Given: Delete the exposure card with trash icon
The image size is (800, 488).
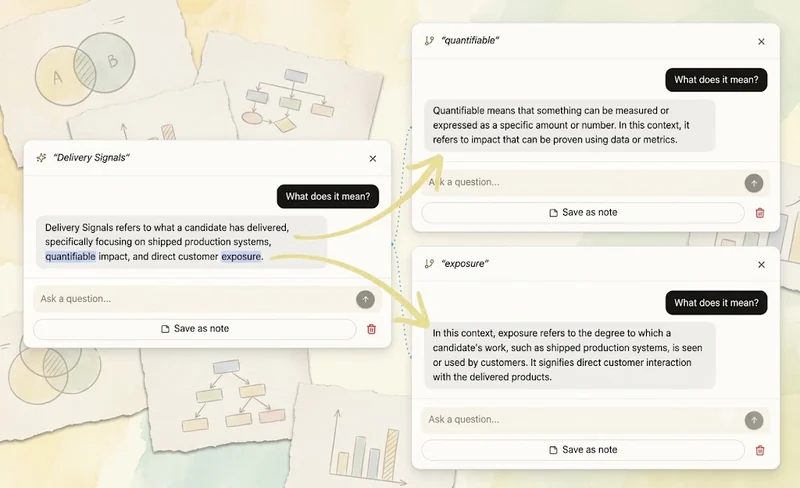Looking at the screenshot, I should (x=760, y=450).
